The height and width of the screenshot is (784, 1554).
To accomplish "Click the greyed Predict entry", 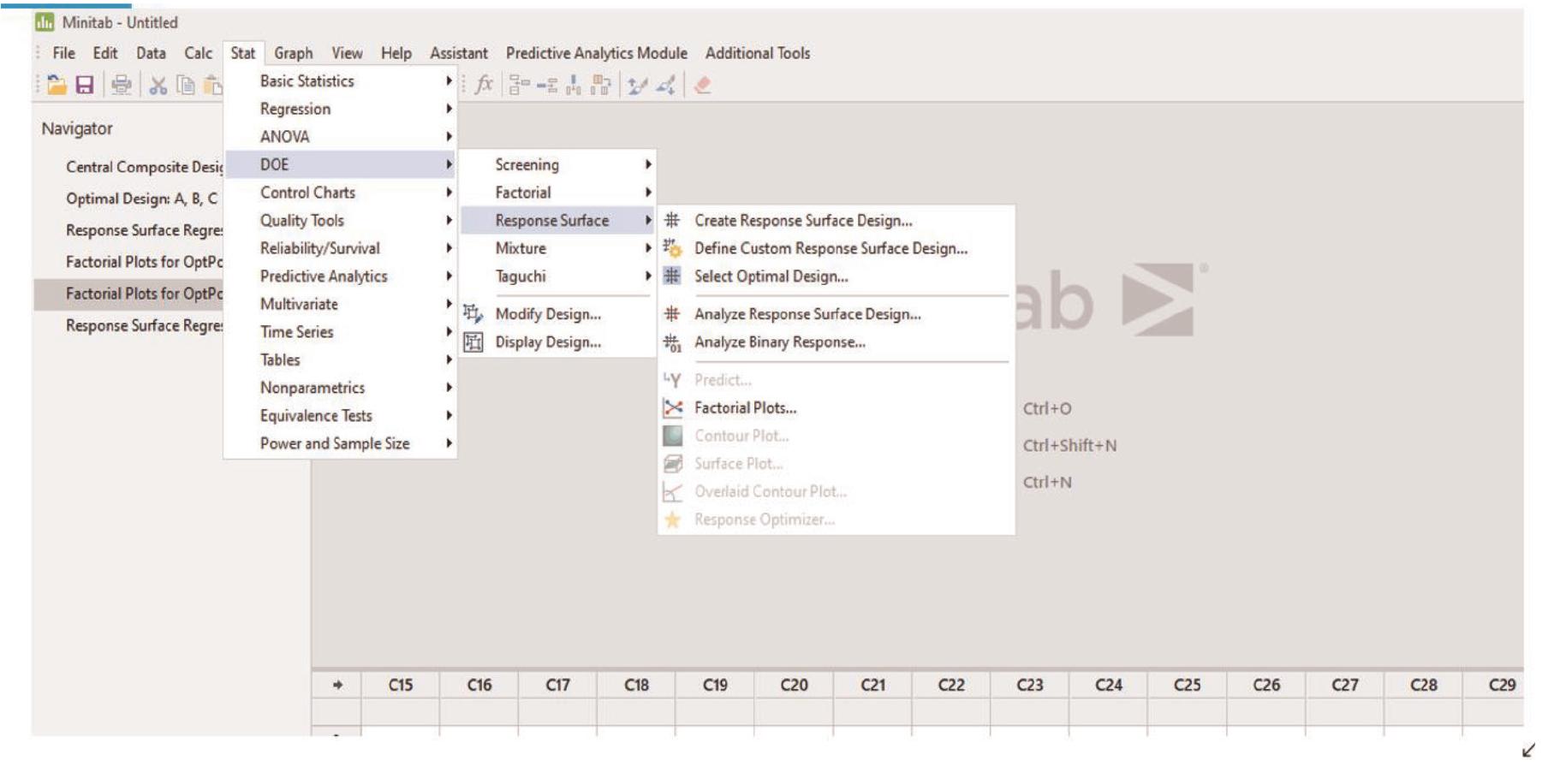I will 836,380.
